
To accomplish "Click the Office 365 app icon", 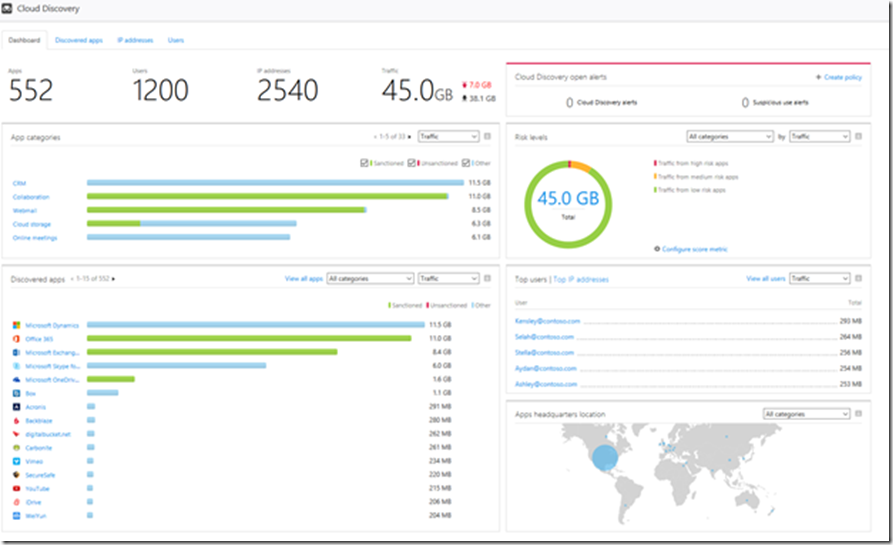I will [x=17, y=339].
